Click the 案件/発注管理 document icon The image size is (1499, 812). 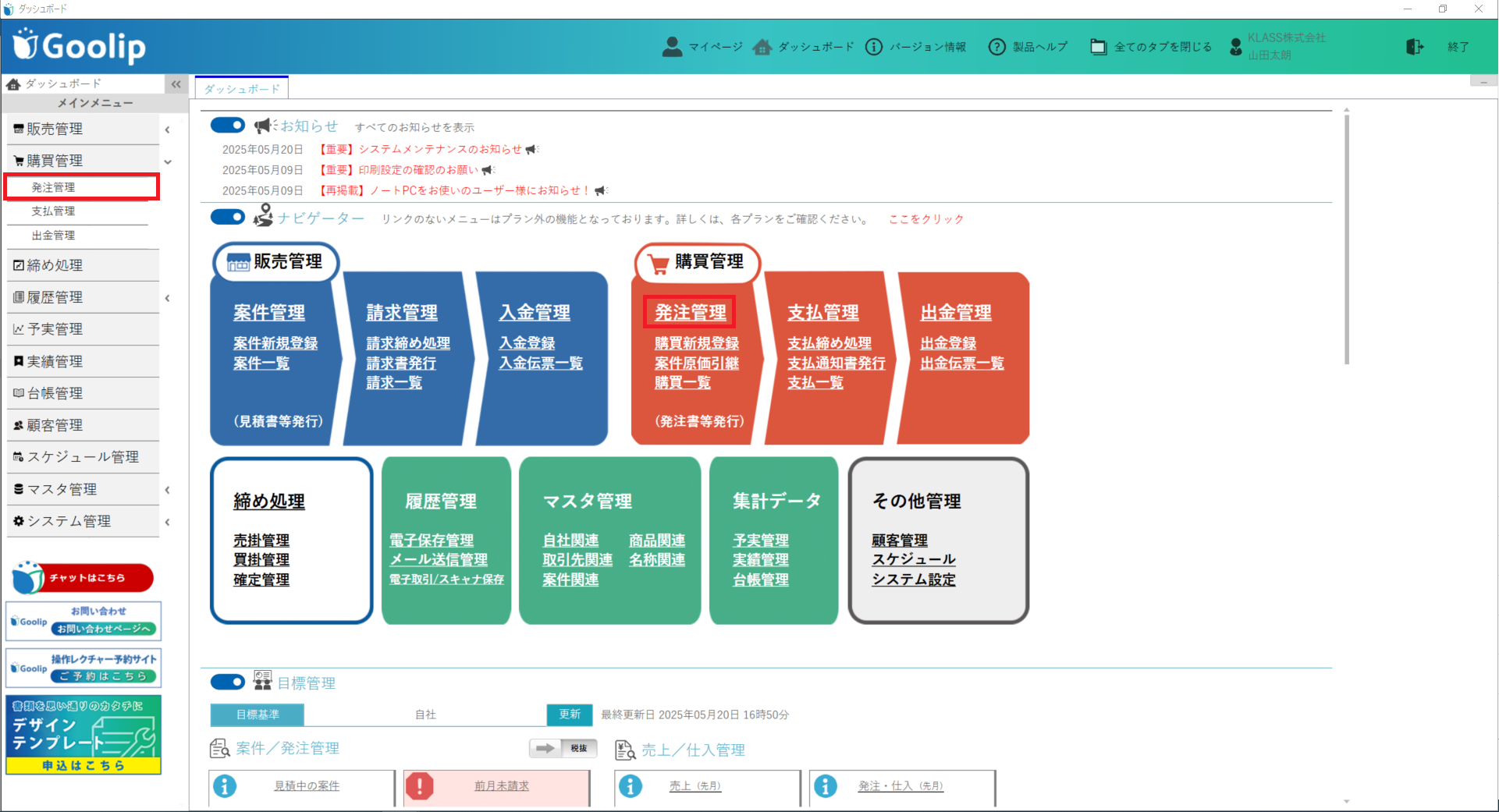pyautogui.click(x=219, y=749)
